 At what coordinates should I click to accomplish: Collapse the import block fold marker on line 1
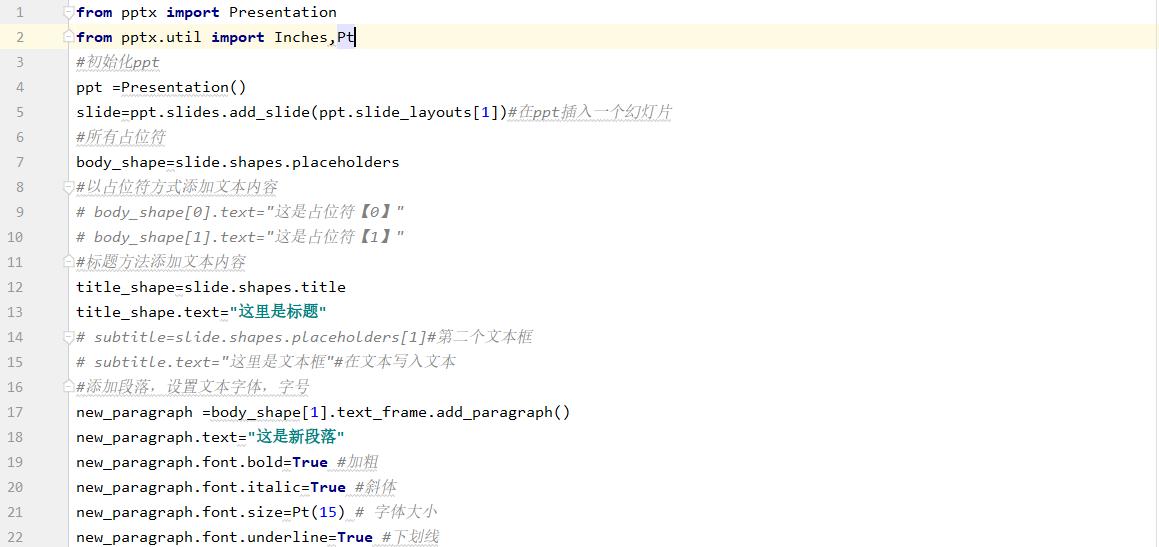69,13
